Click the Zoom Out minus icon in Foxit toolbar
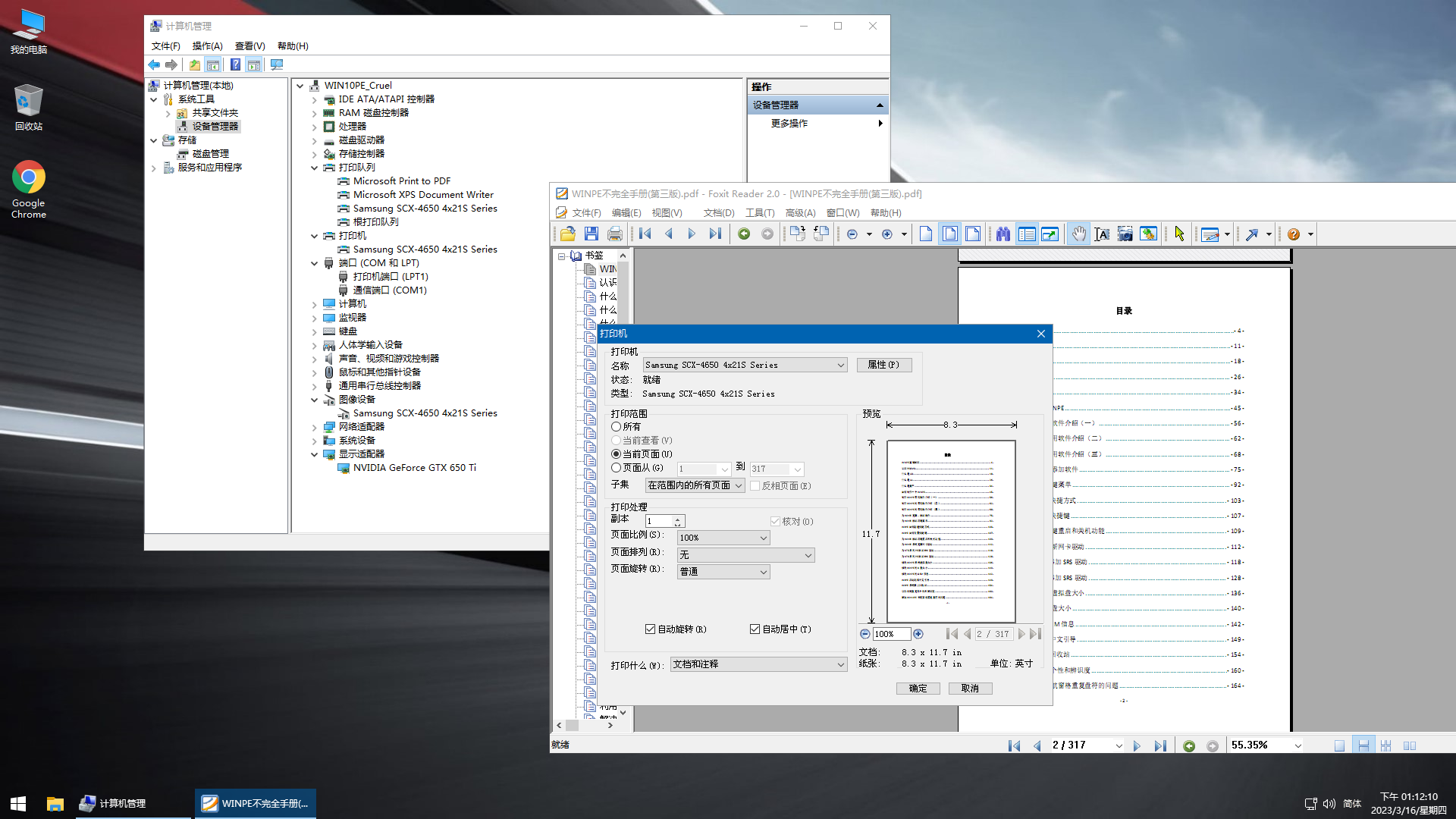 pyautogui.click(x=852, y=234)
